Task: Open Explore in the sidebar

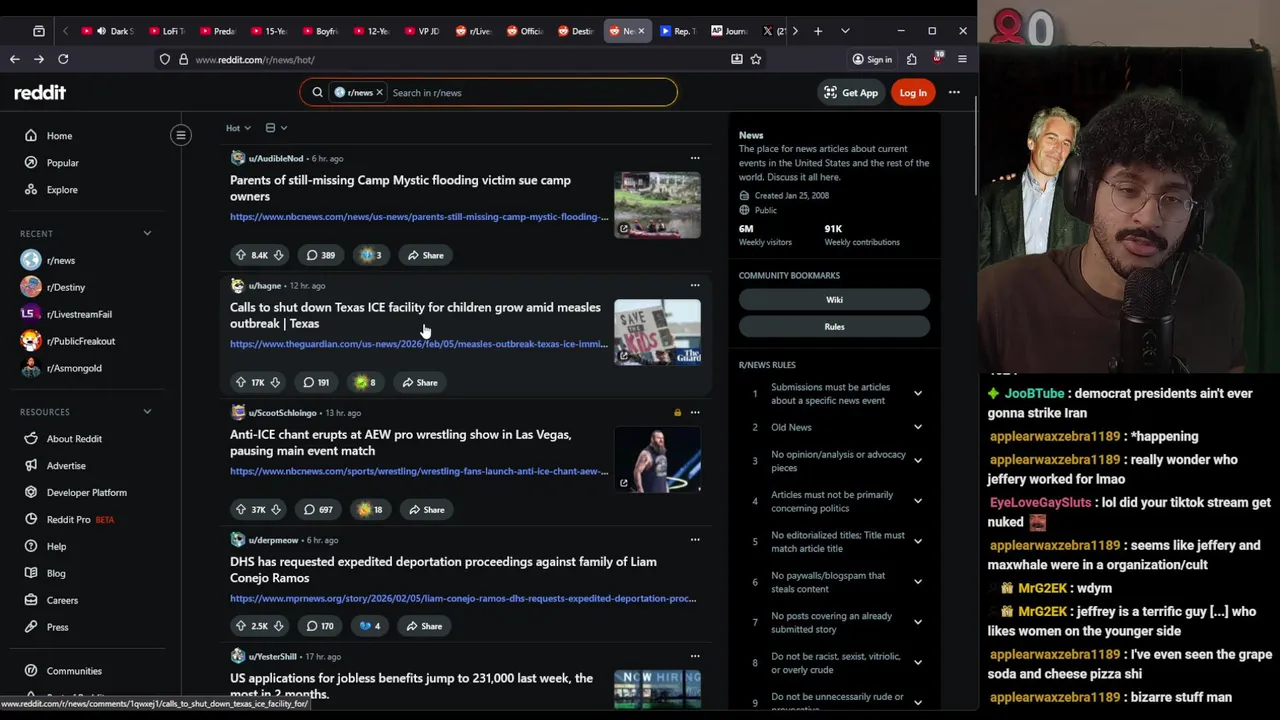Action: (61, 189)
